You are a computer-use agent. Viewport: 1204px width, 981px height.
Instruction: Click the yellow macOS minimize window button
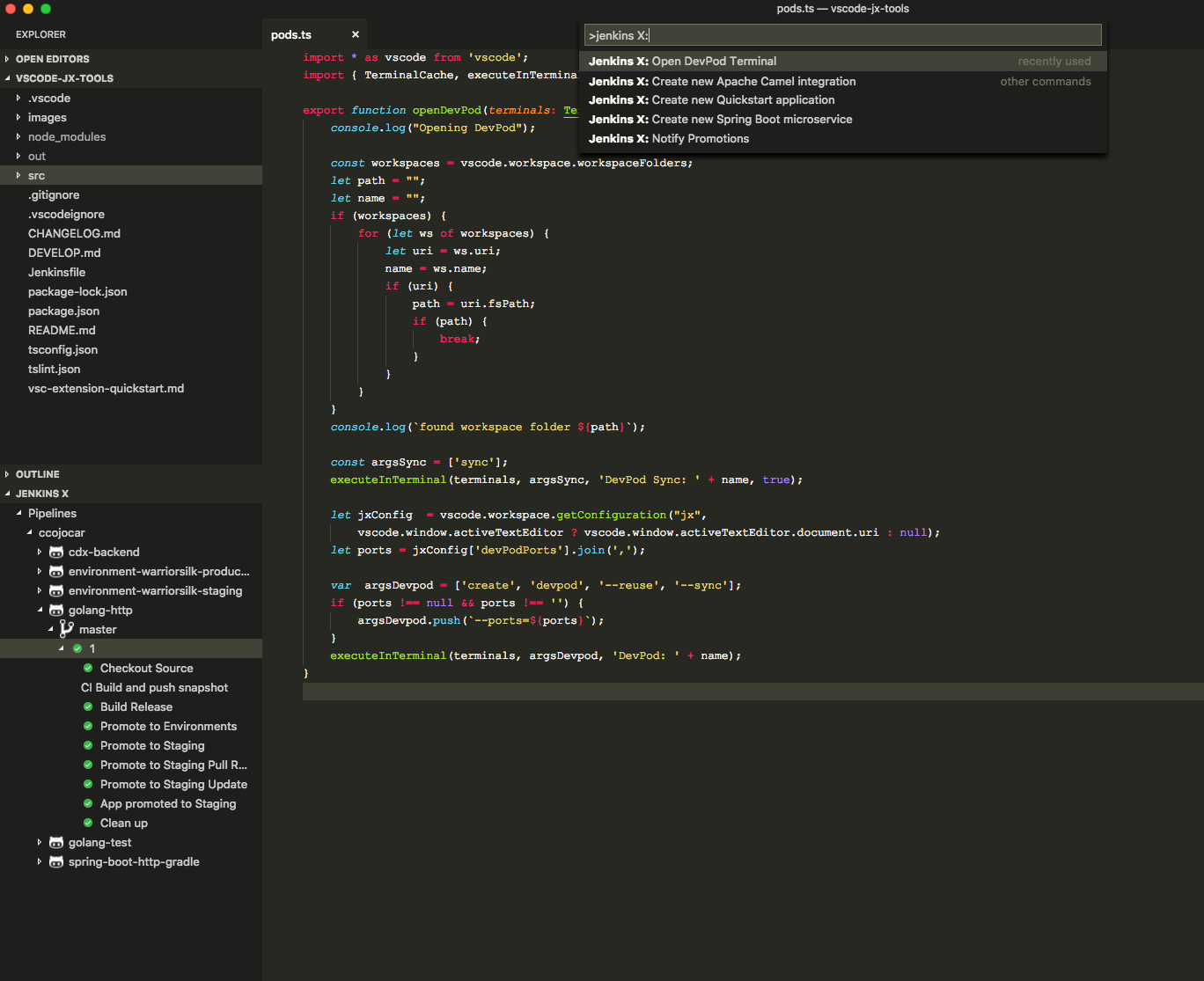click(28, 9)
